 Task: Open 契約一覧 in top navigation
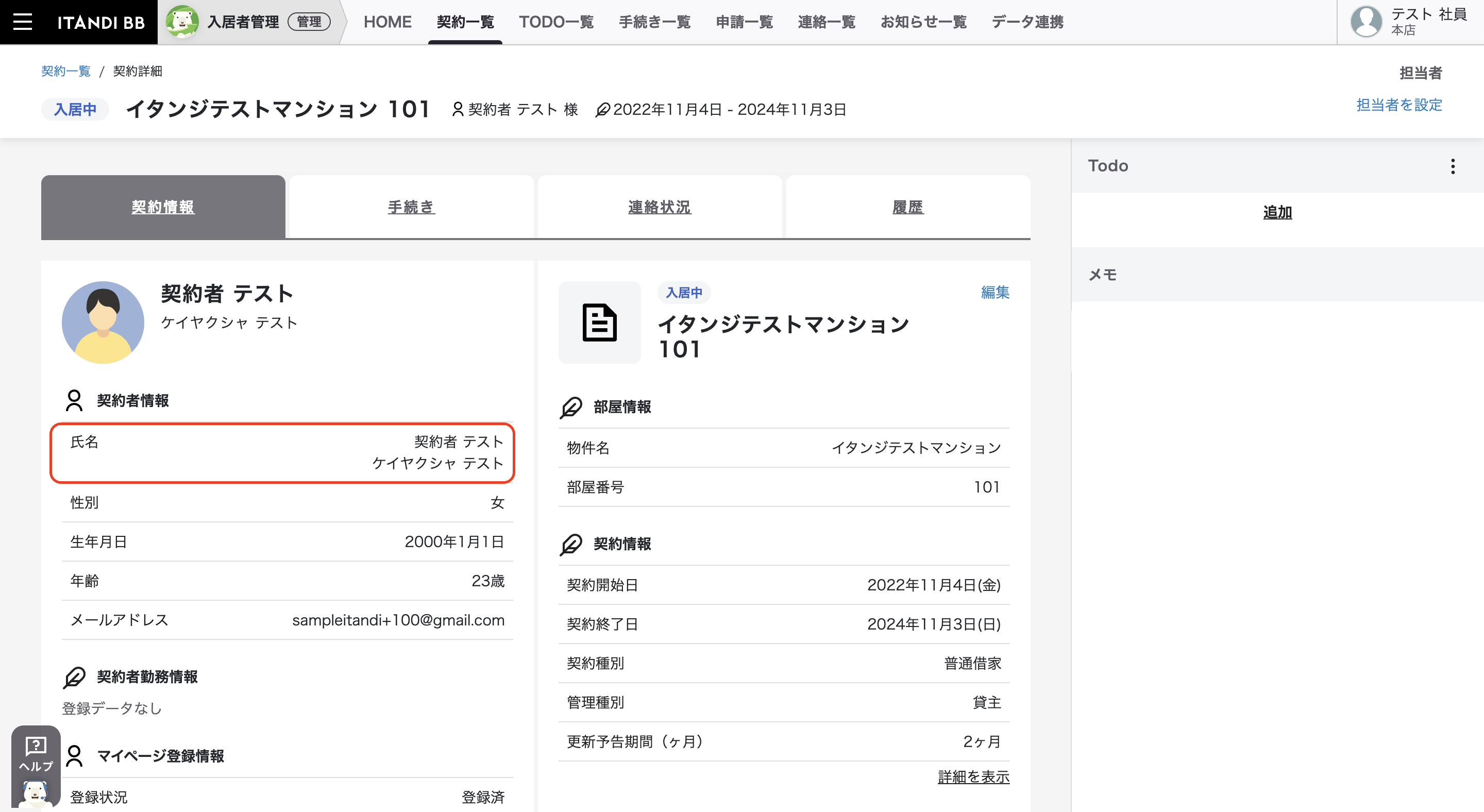click(x=465, y=22)
